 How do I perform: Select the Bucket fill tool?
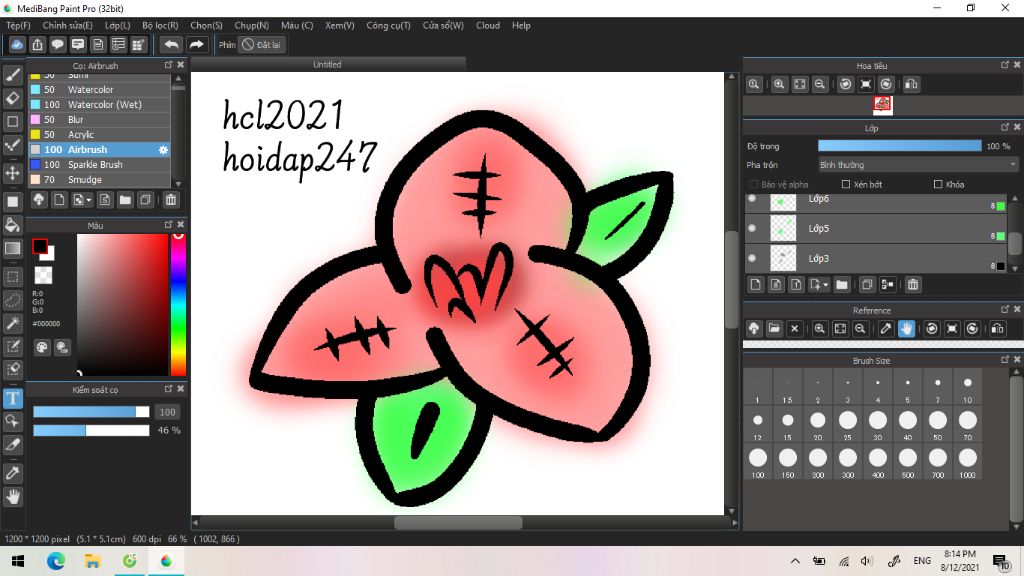[x=12, y=225]
